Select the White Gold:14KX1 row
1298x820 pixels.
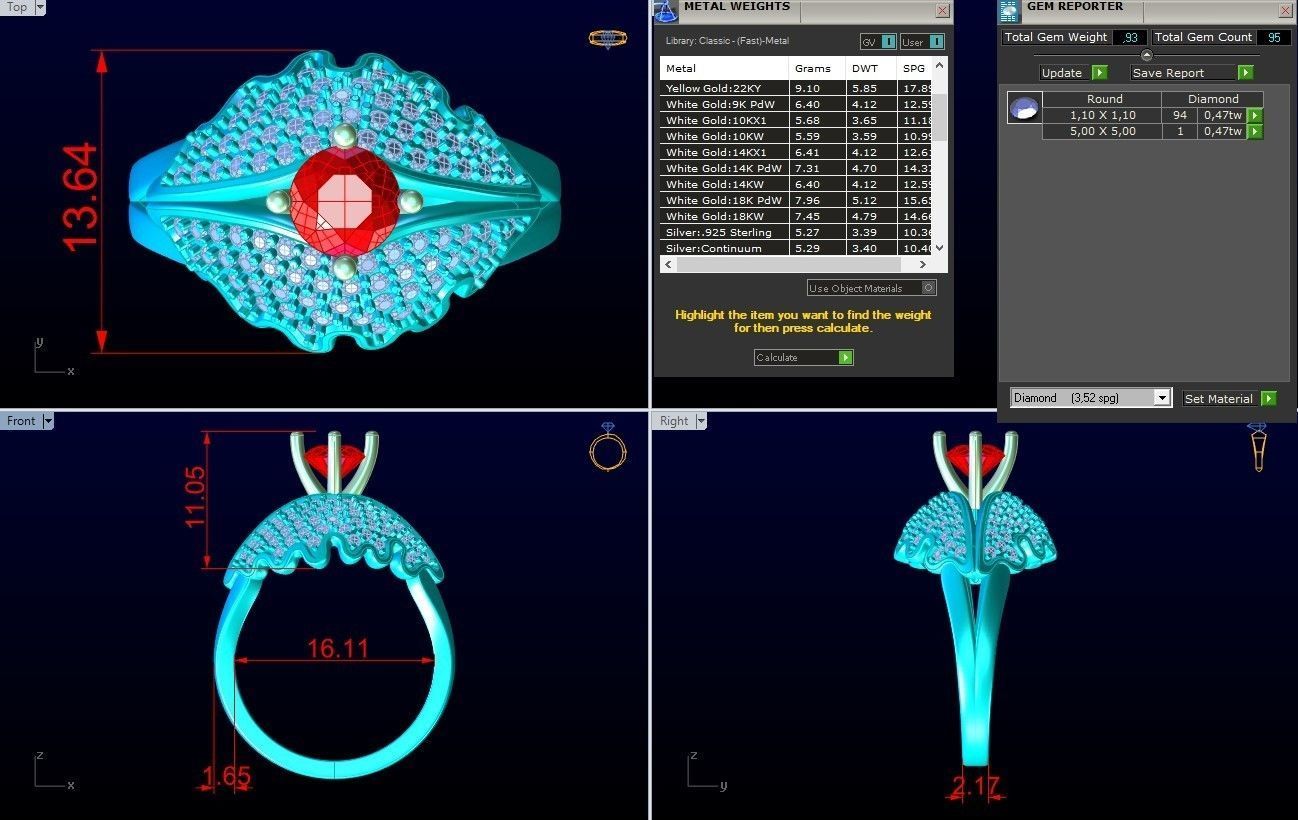point(796,152)
